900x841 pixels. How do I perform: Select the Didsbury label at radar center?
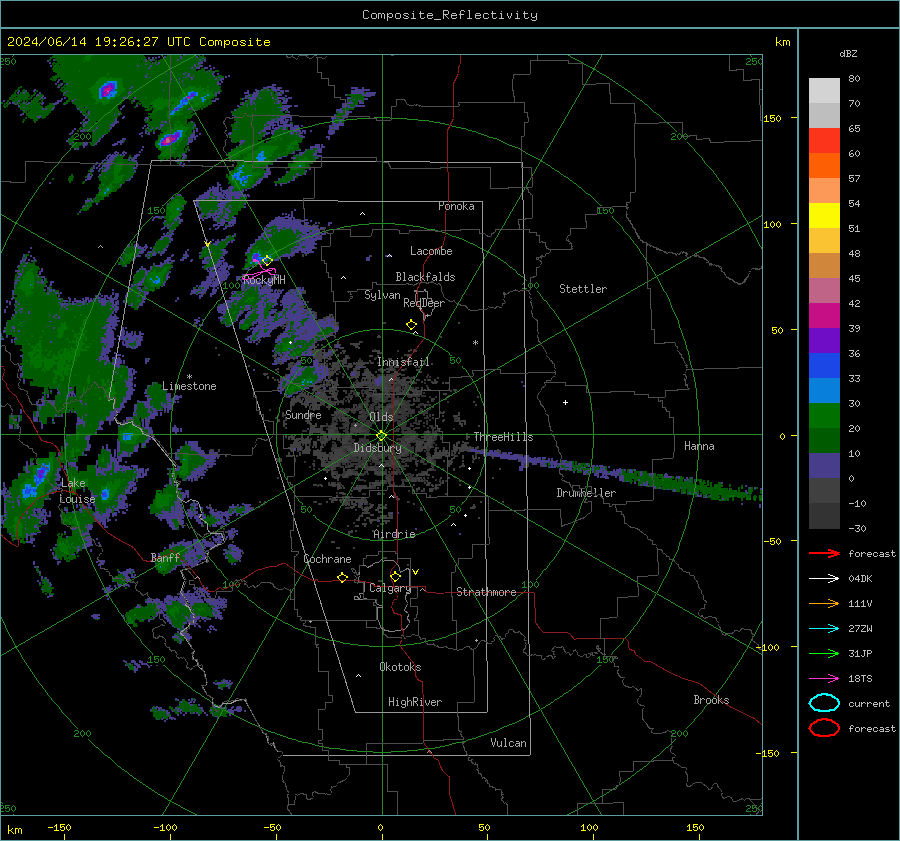click(377, 448)
